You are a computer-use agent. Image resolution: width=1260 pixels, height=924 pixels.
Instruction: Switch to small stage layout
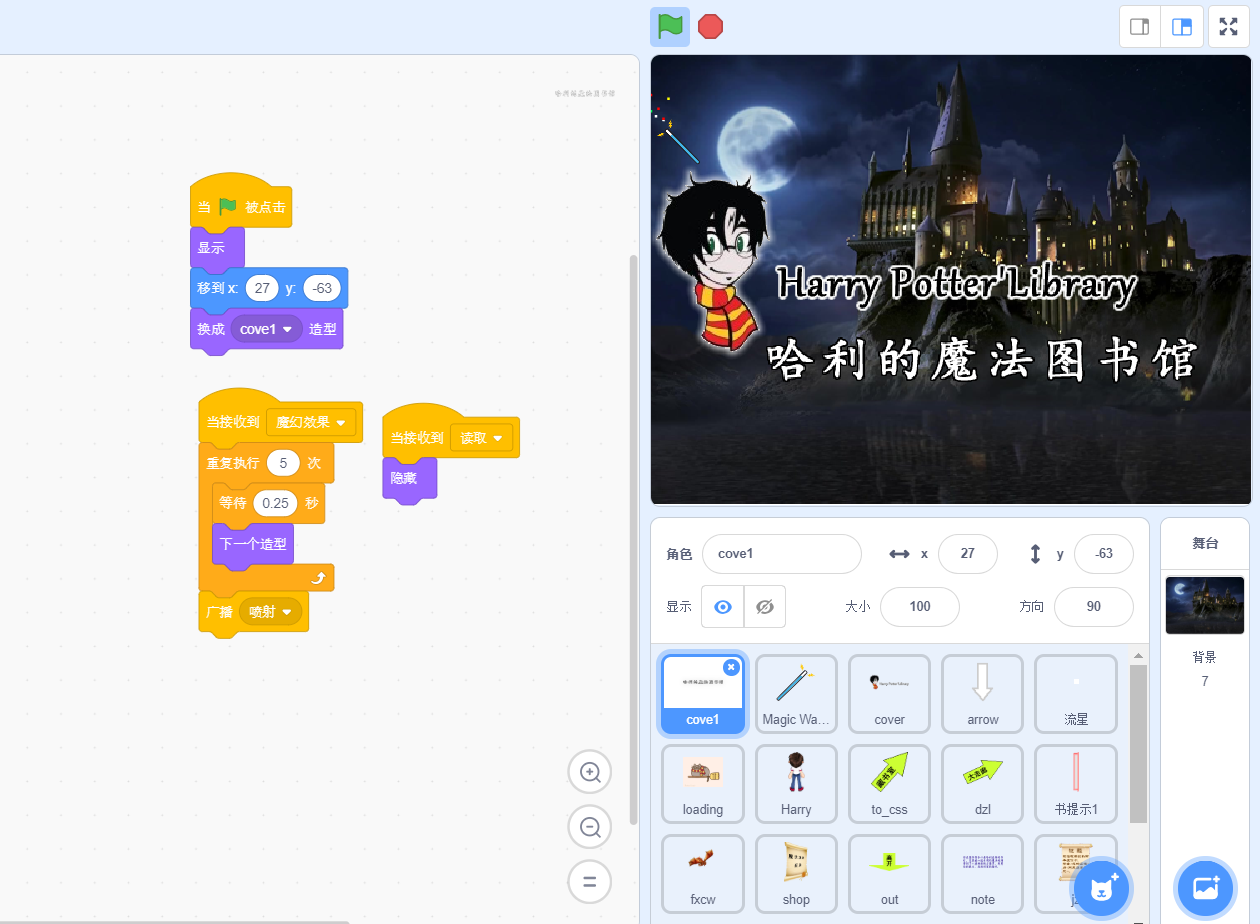pyautogui.click(x=1139, y=27)
